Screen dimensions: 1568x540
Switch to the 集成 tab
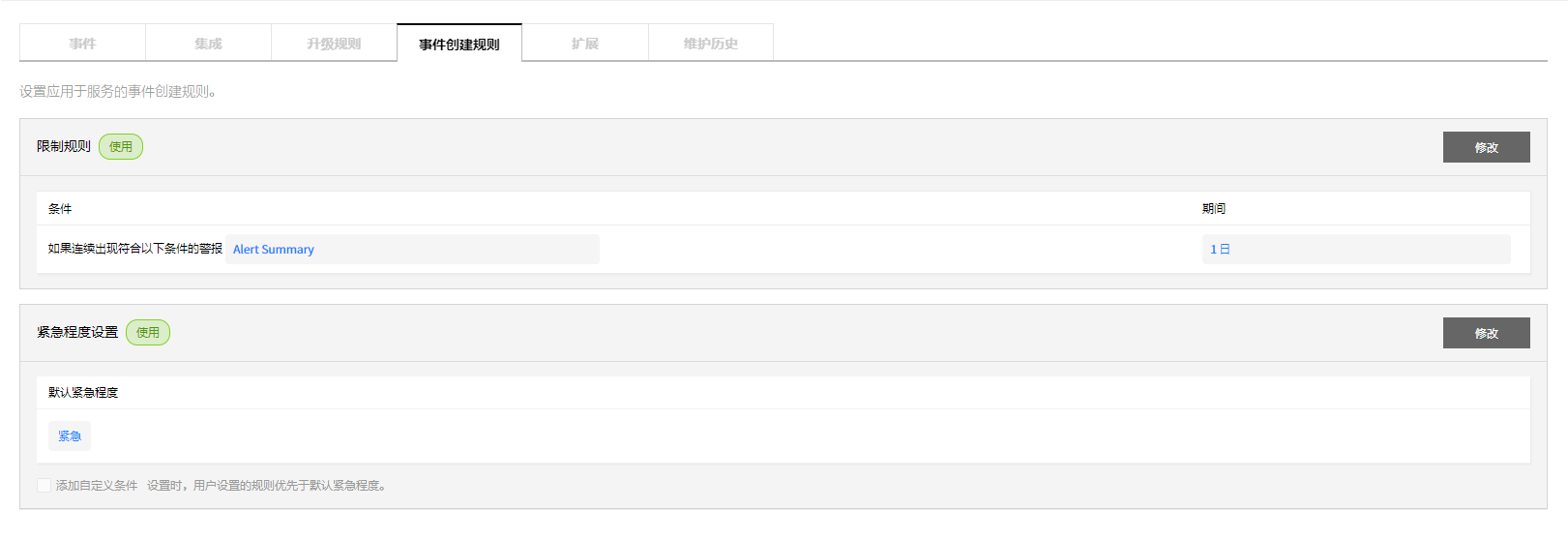click(x=208, y=44)
